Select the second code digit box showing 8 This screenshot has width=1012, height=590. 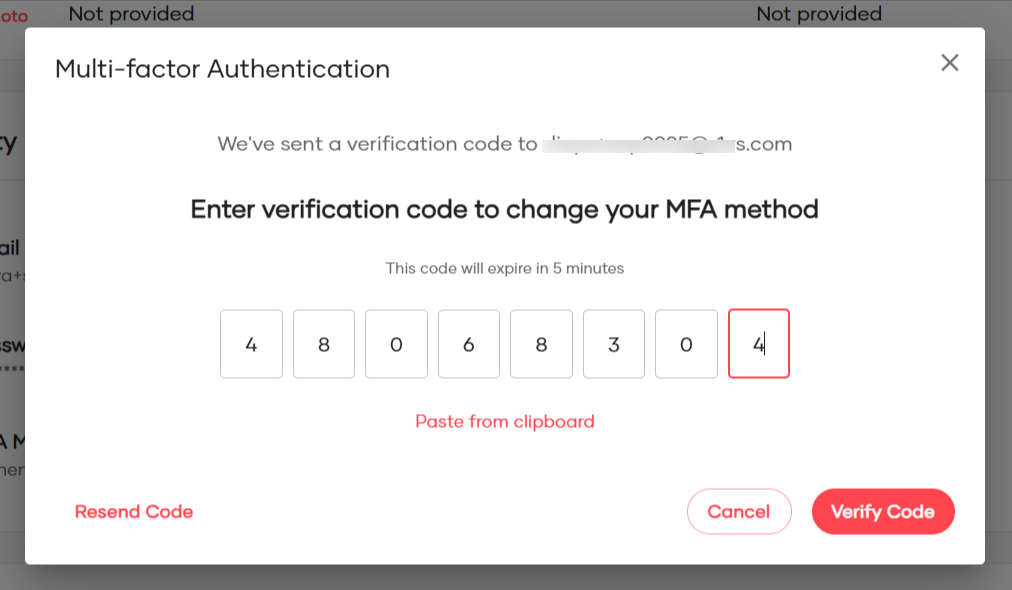323,343
